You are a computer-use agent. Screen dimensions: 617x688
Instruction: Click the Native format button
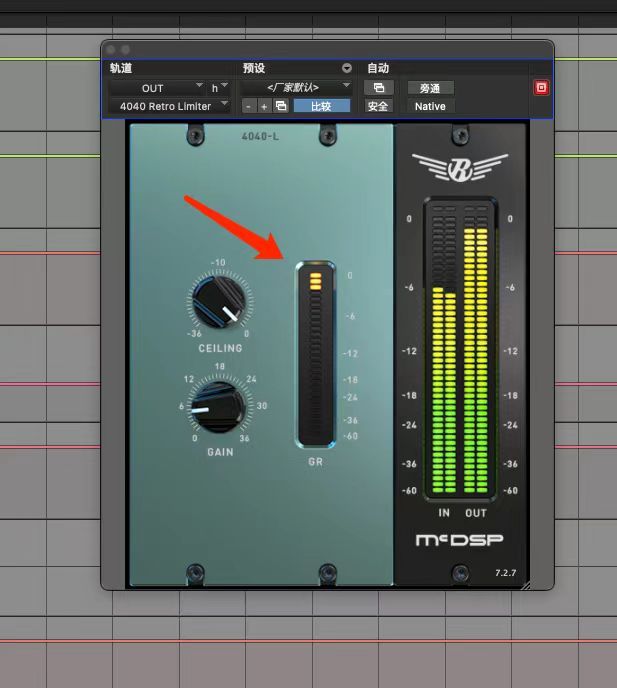[430, 107]
